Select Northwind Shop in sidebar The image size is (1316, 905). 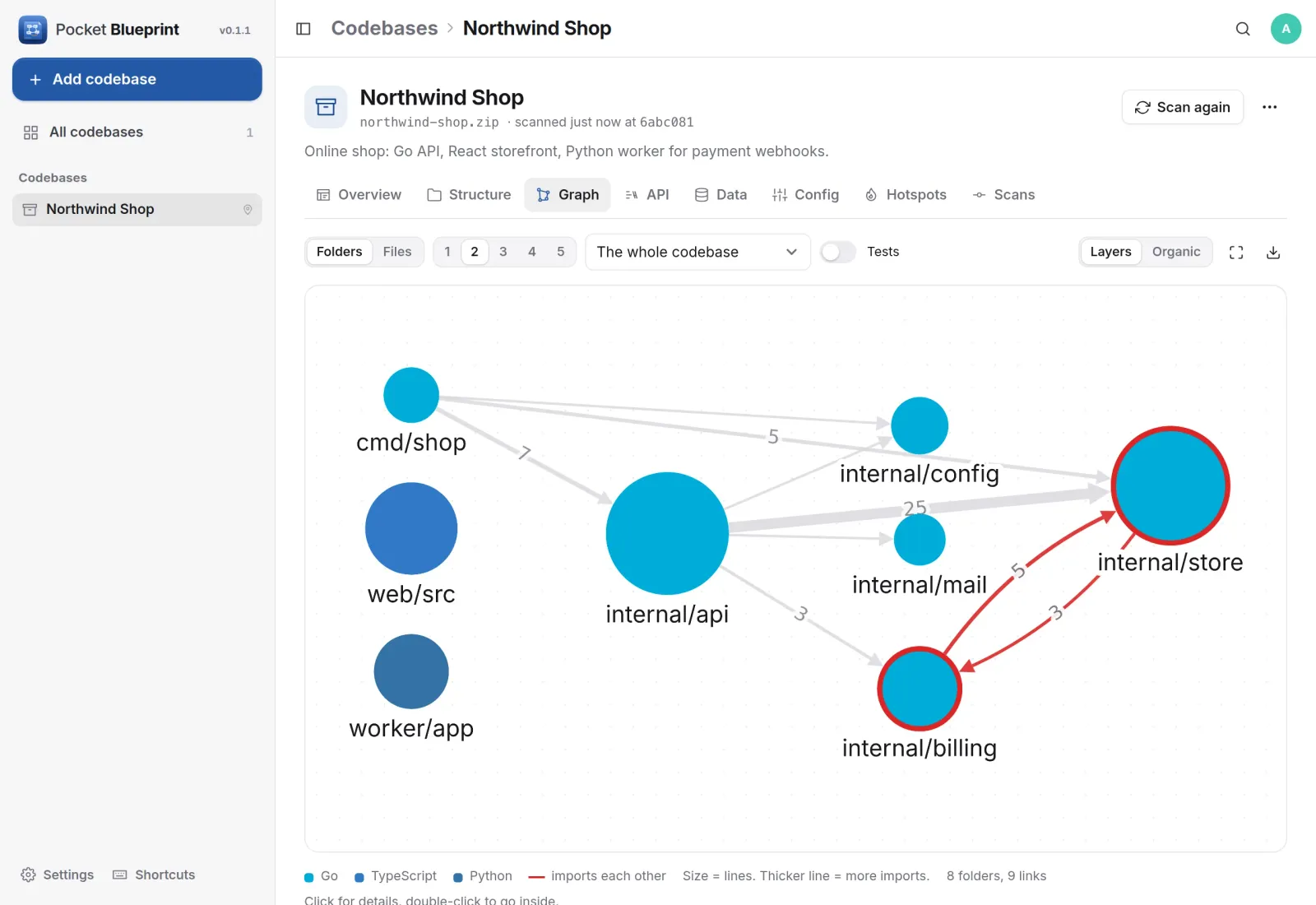(137, 210)
